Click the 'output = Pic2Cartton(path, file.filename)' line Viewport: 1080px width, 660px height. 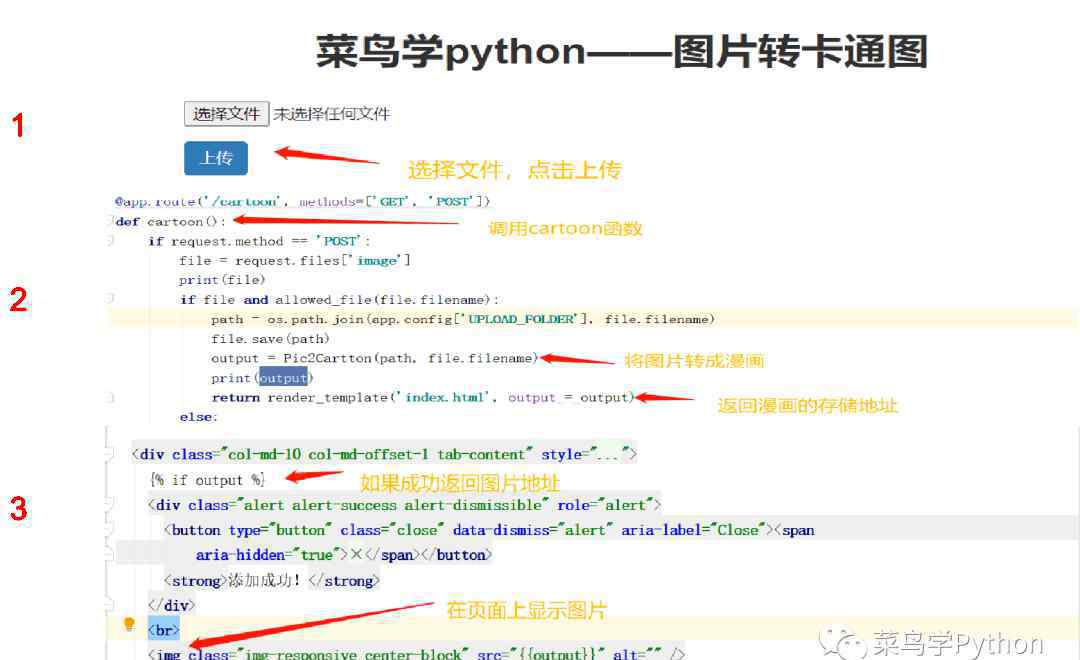(375, 358)
